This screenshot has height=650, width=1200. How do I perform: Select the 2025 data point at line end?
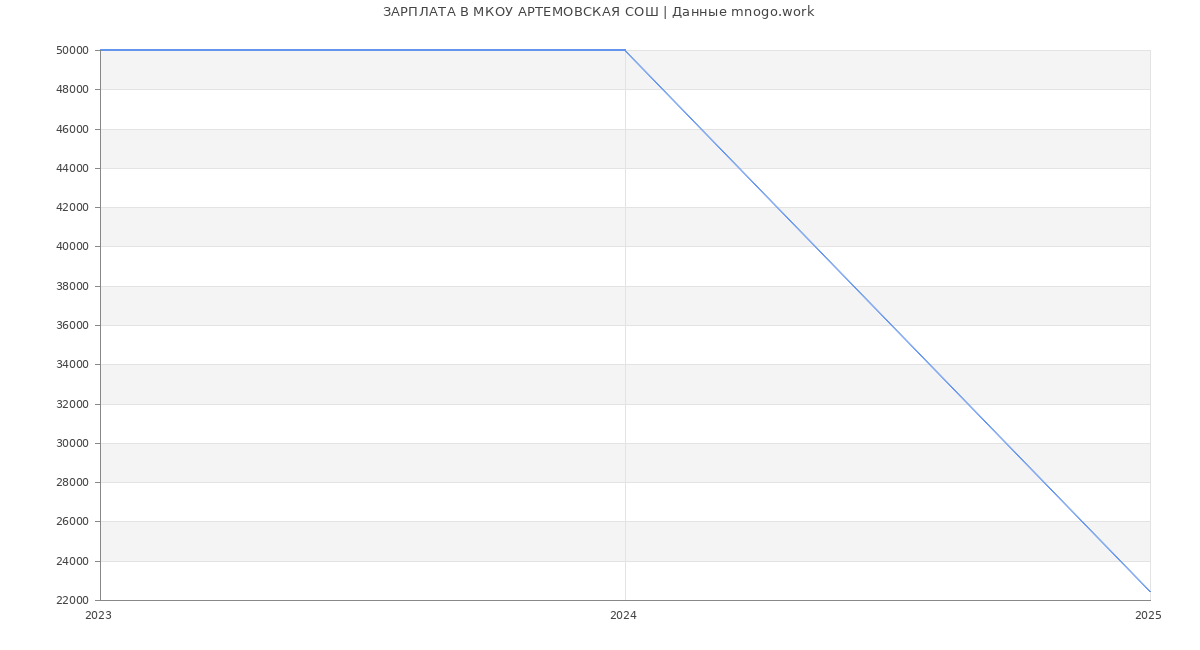click(1150, 592)
